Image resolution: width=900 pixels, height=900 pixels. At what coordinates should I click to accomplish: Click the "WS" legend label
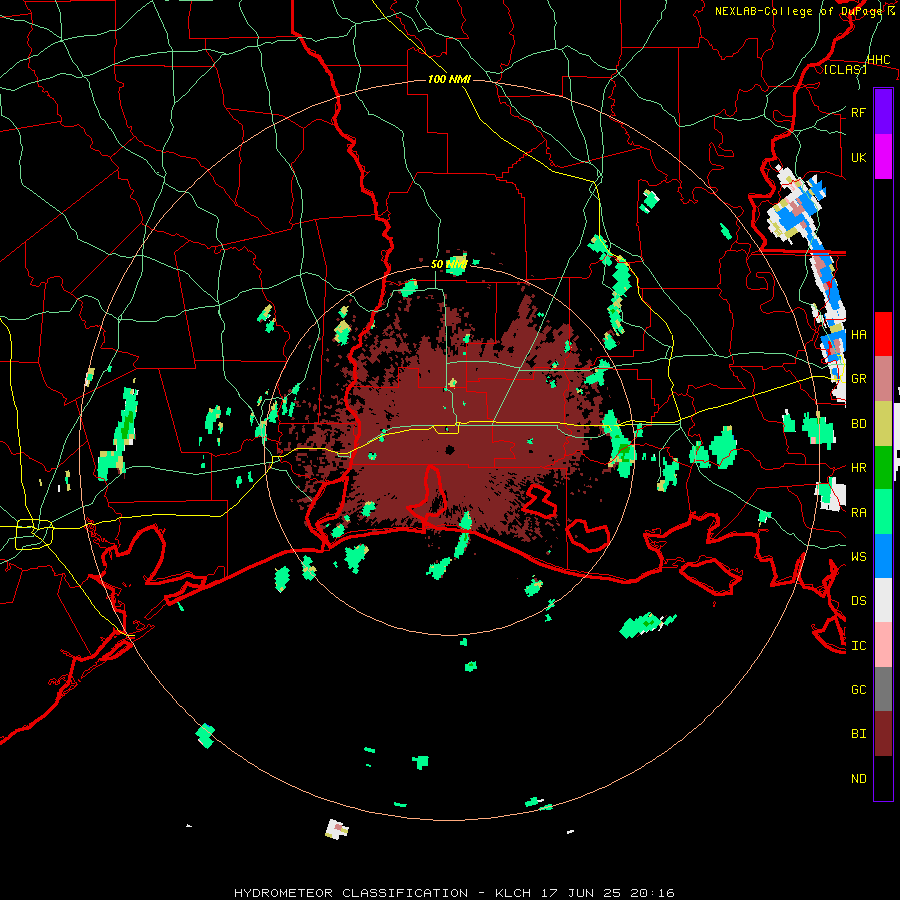pos(859,556)
